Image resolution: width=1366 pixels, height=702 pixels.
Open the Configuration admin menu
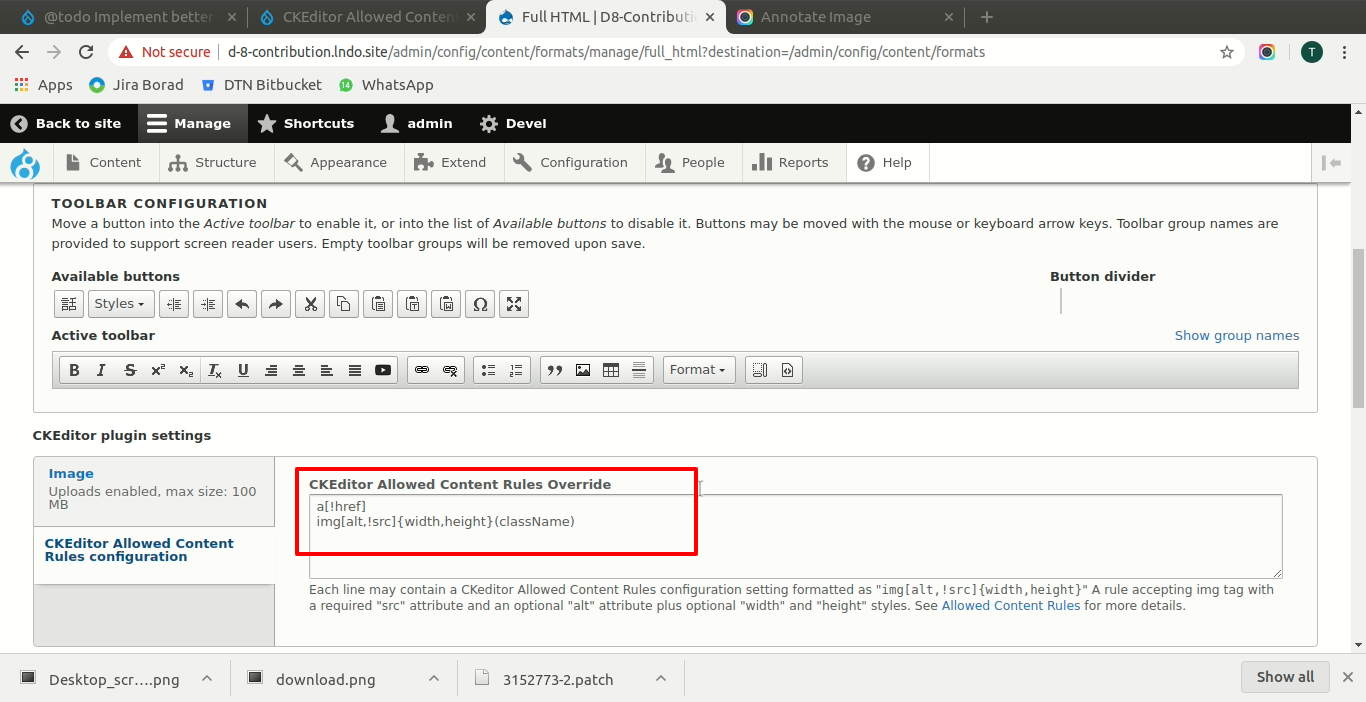571,162
